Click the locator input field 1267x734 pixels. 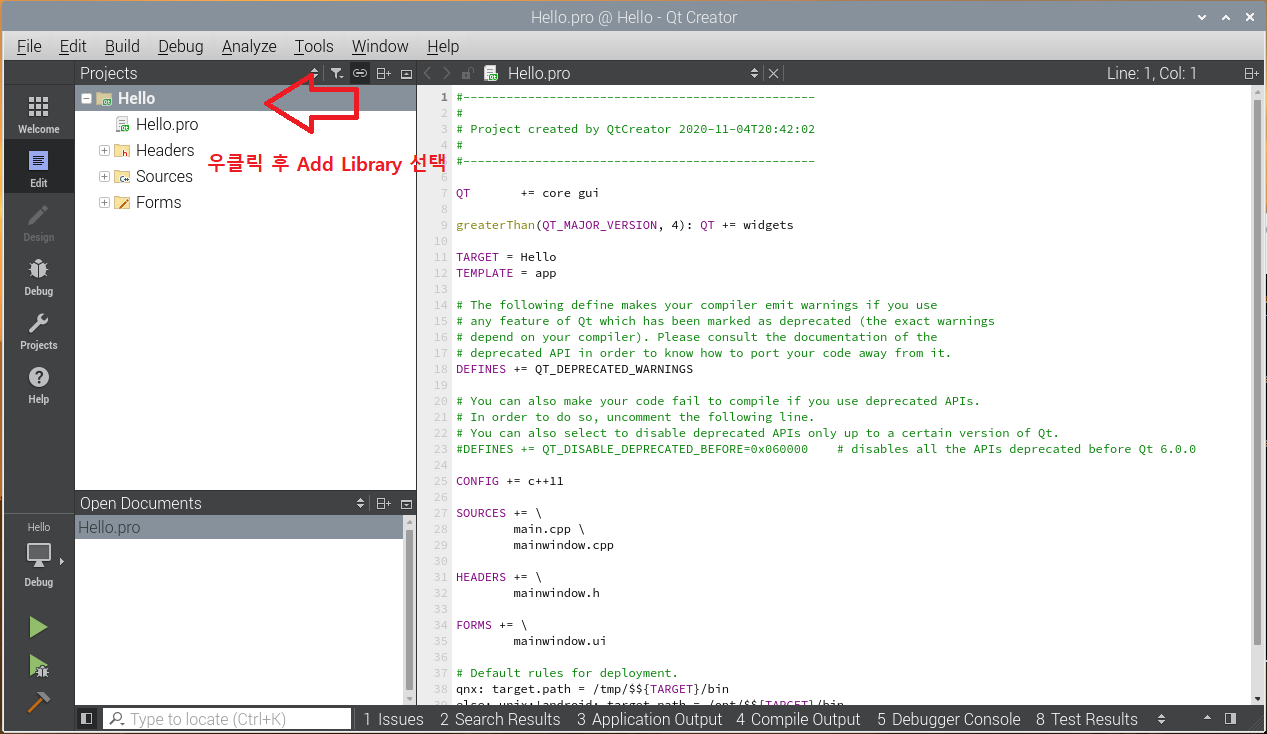click(x=228, y=719)
